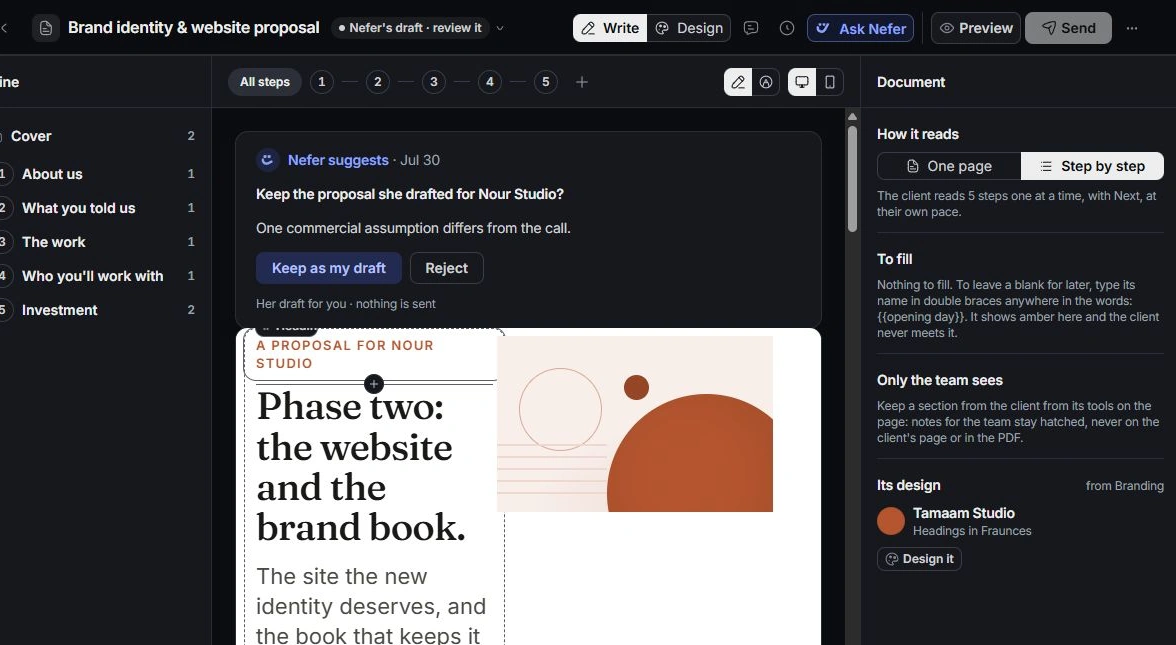This screenshot has width=1176, height=645.
Task: Open the more options ellipsis menu
Action: coord(1132,28)
